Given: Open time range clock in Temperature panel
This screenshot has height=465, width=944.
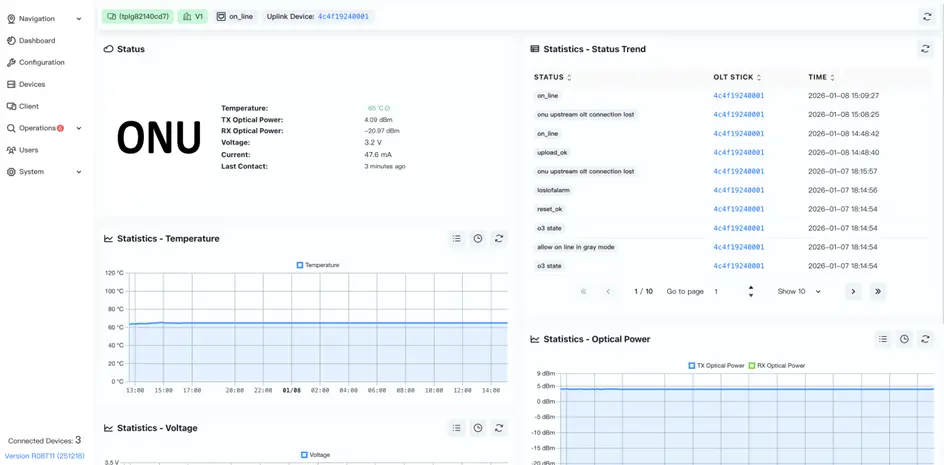Looking at the screenshot, I should point(478,239).
